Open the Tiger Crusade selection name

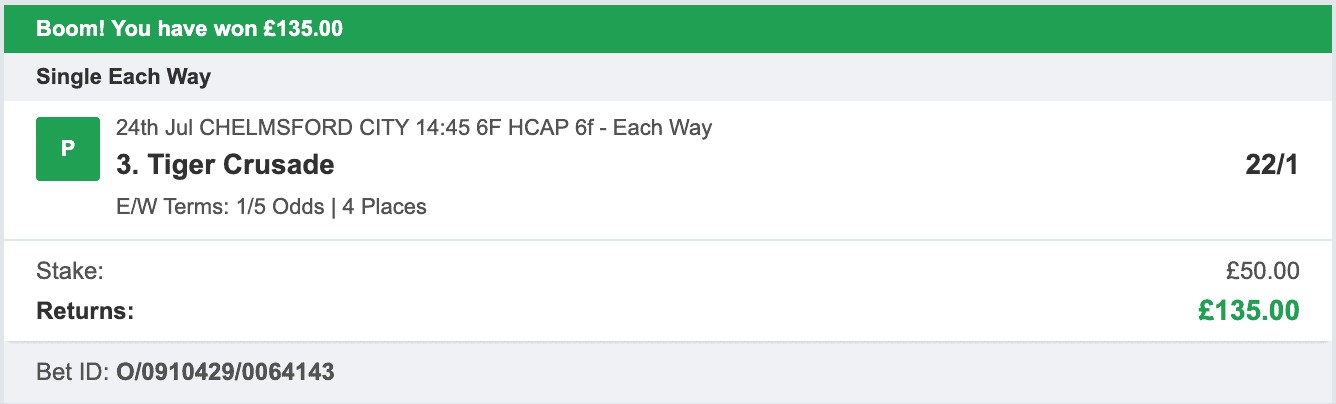[225, 164]
